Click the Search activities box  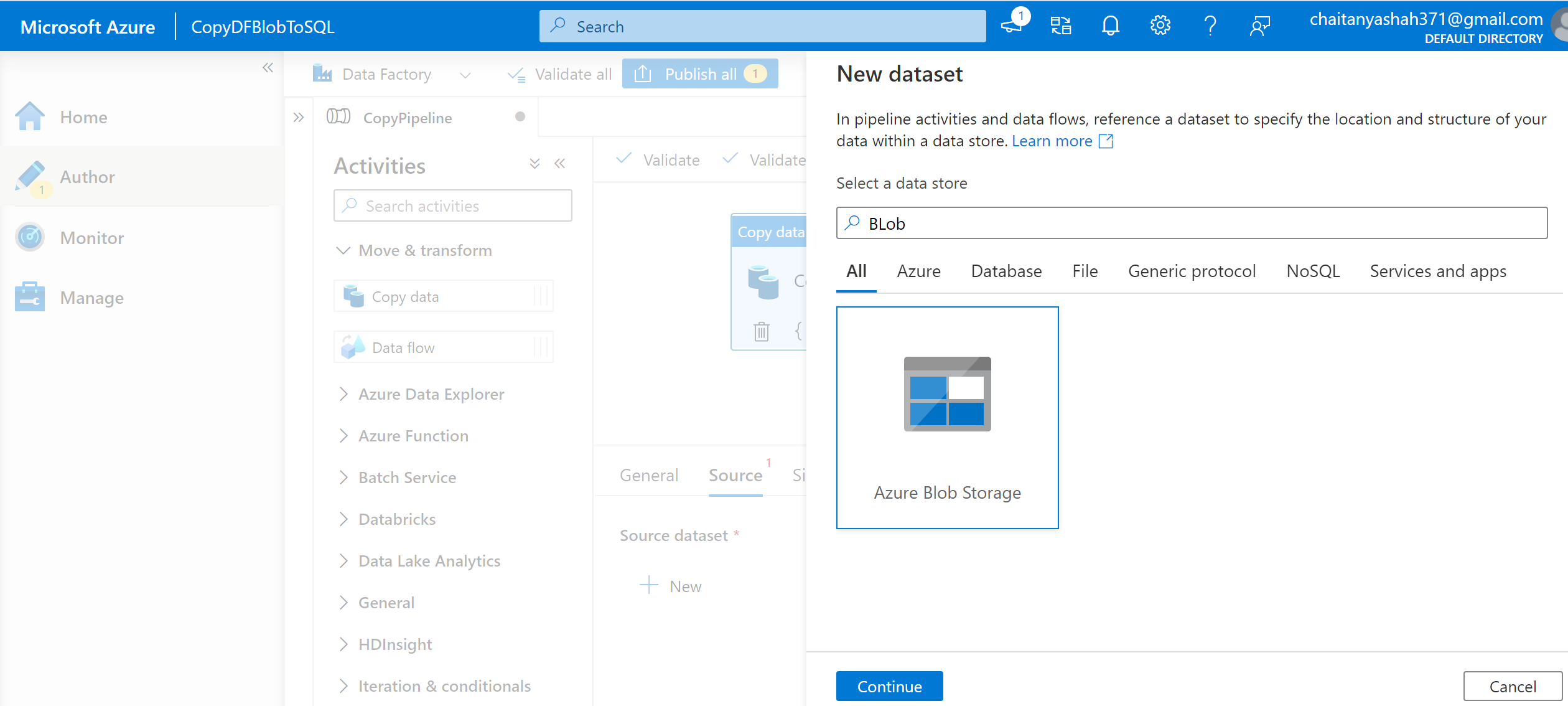pos(452,205)
